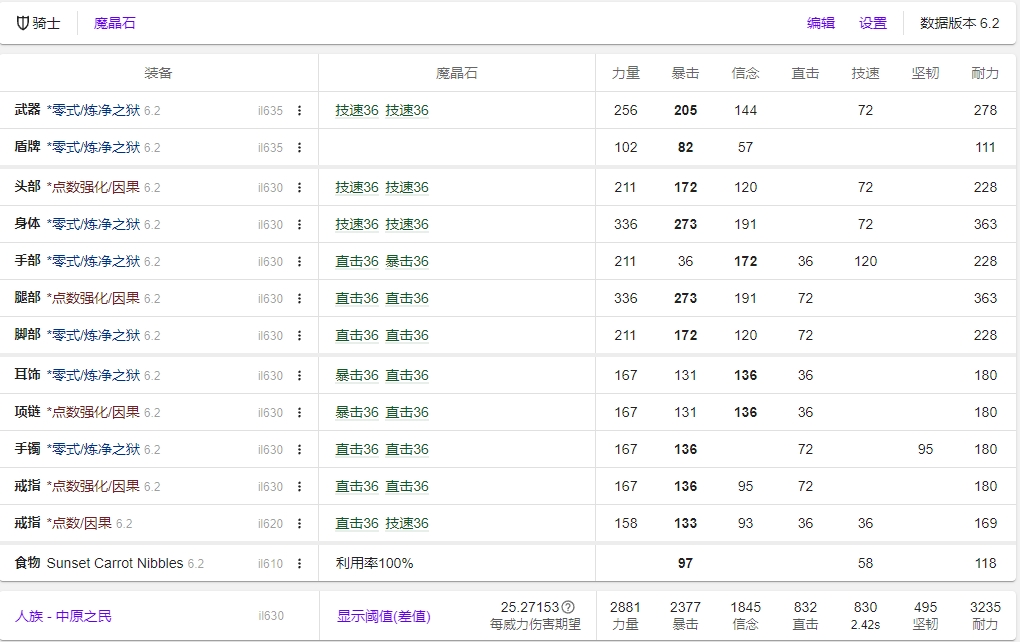Open the 身体 row three-dot menu

click(x=299, y=225)
